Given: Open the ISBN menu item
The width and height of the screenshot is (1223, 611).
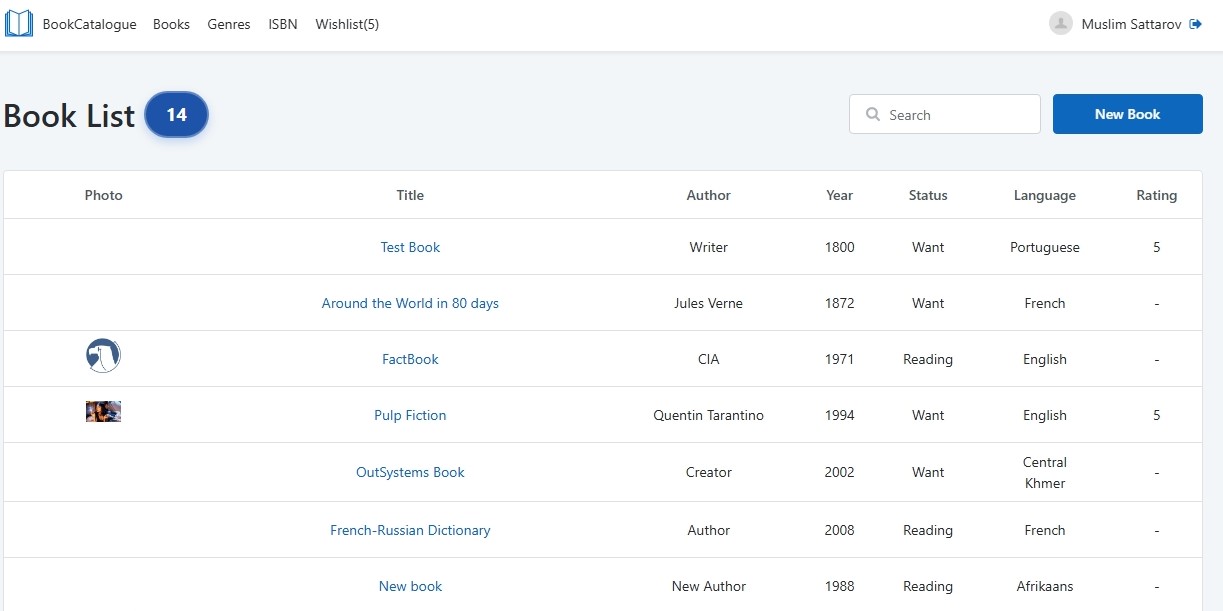Looking at the screenshot, I should [x=283, y=24].
